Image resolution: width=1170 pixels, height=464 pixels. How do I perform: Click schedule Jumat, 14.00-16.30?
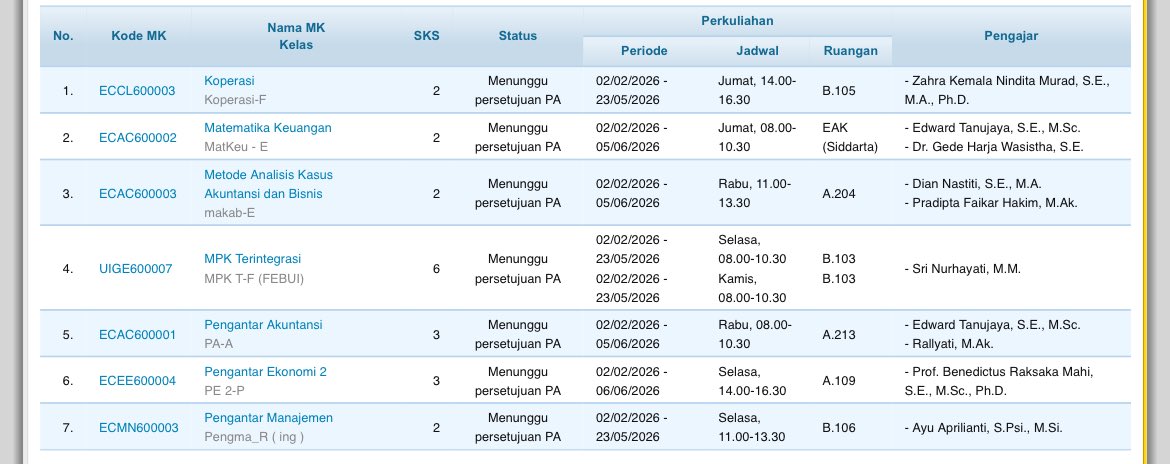click(x=757, y=91)
